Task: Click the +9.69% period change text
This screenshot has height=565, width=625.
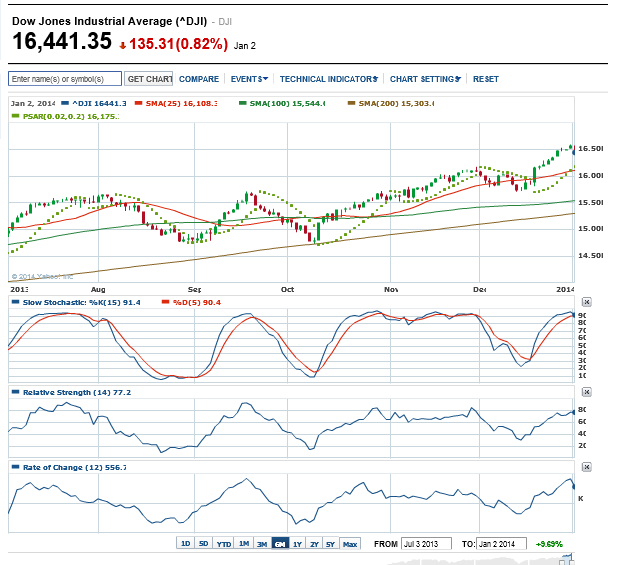Action: click(x=549, y=544)
